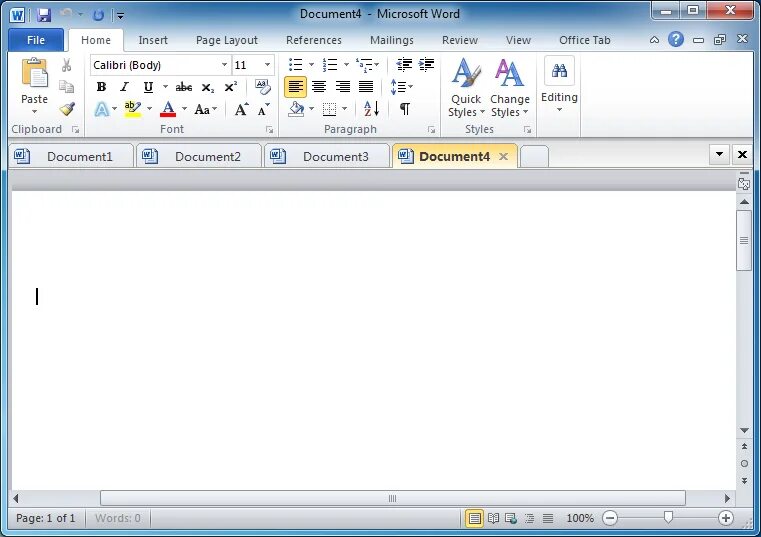
Task: Click the new blank tab button
Action: click(534, 156)
